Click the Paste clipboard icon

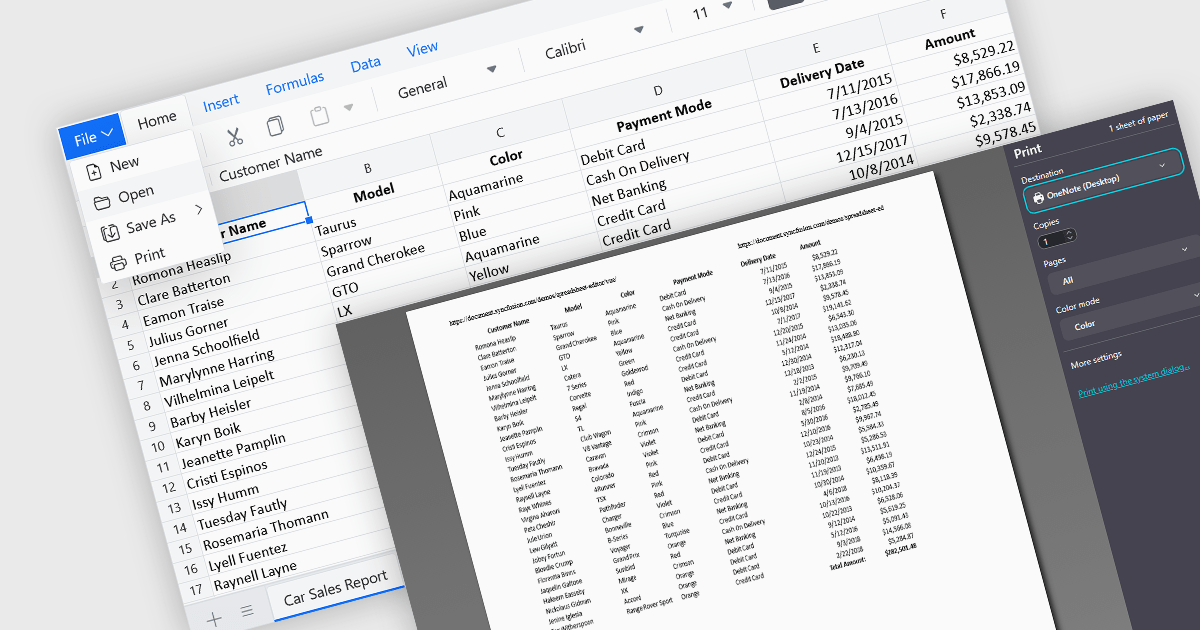click(x=320, y=116)
